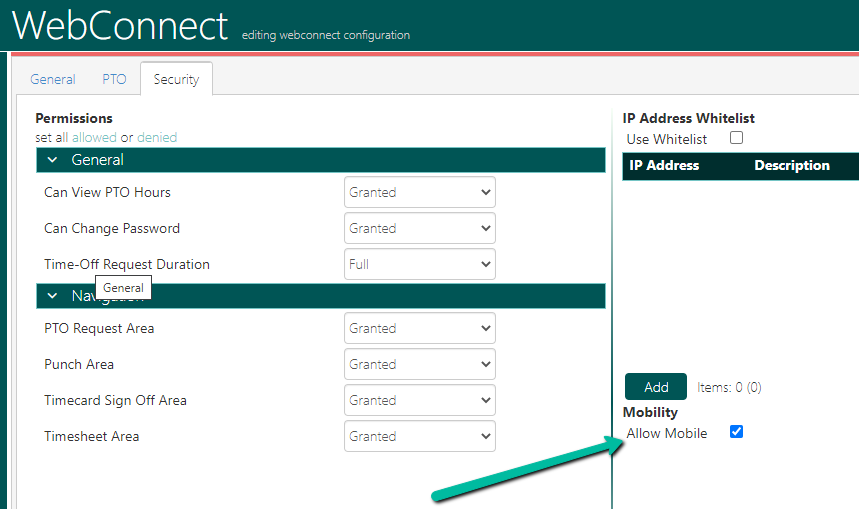Collapse the General permissions section chevron
The image size is (859, 509).
click(x=53, y=160)
